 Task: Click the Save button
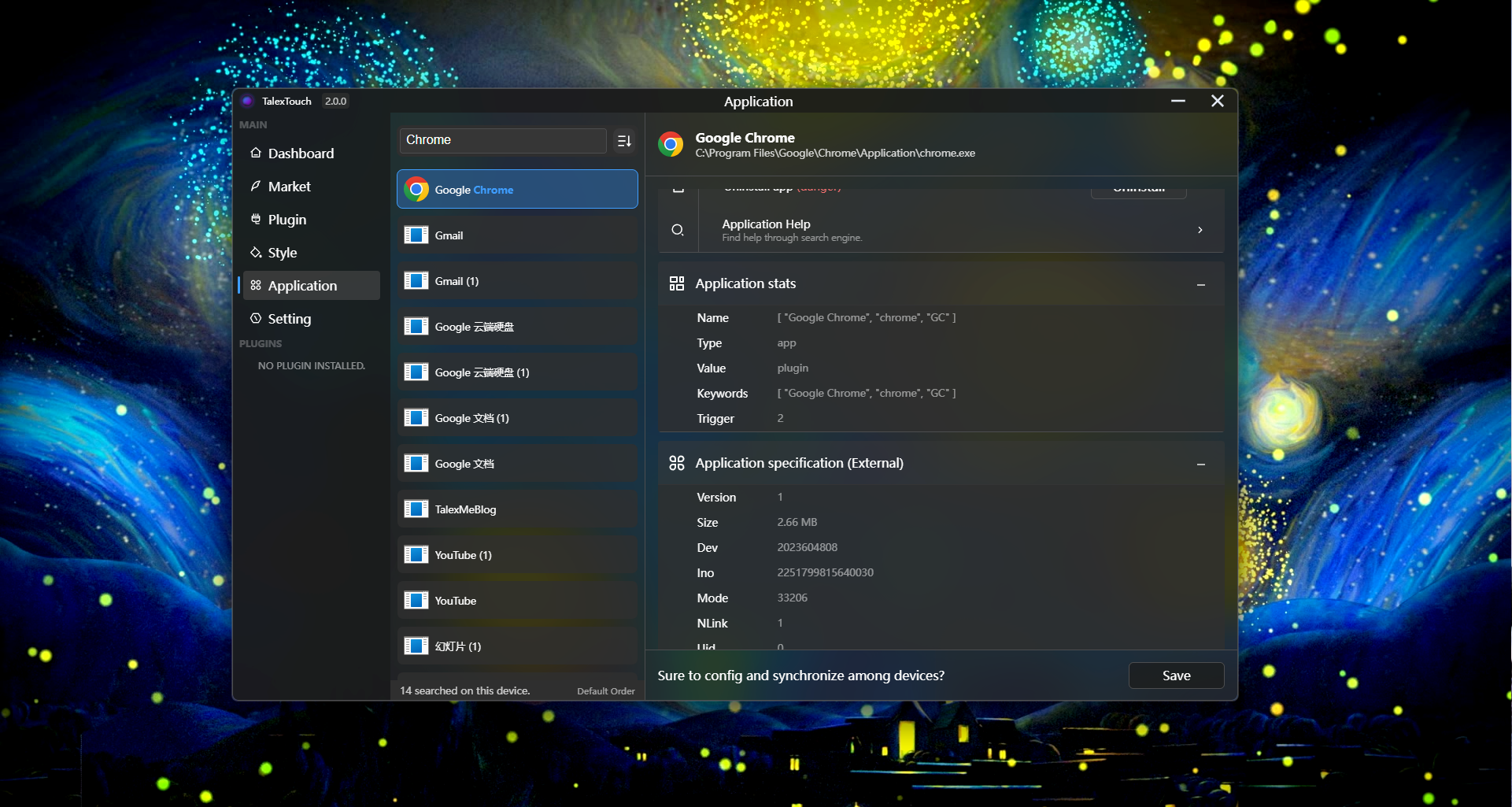[x=1177, y=676]
